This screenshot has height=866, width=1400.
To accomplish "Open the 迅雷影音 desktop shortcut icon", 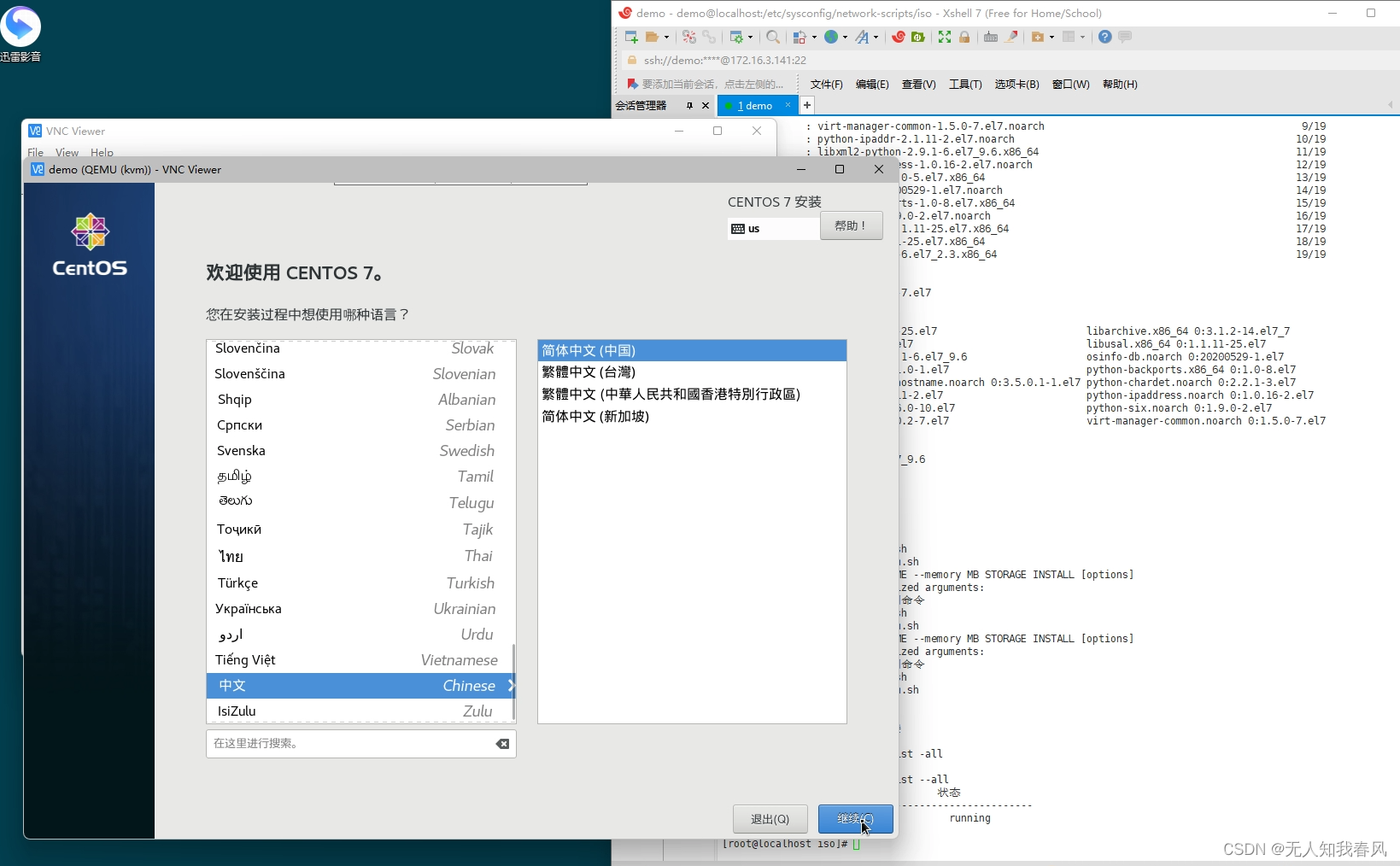I will (21, 32).
